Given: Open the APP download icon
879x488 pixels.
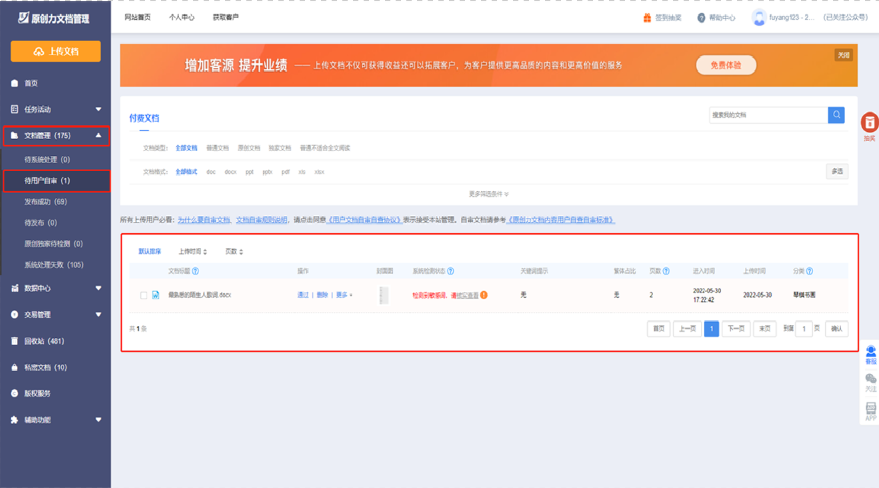Looking at the screenshot, I should coord(870,410).
